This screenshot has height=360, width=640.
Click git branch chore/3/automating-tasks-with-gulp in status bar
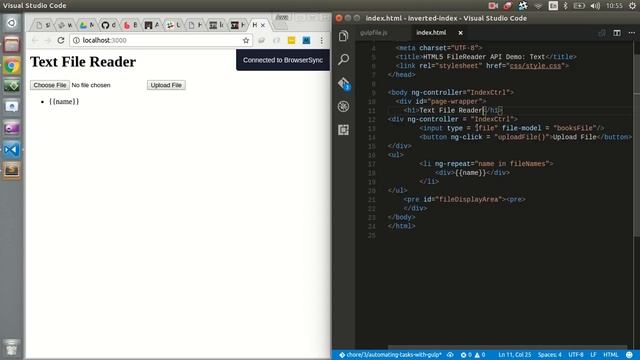pos(391,355)
